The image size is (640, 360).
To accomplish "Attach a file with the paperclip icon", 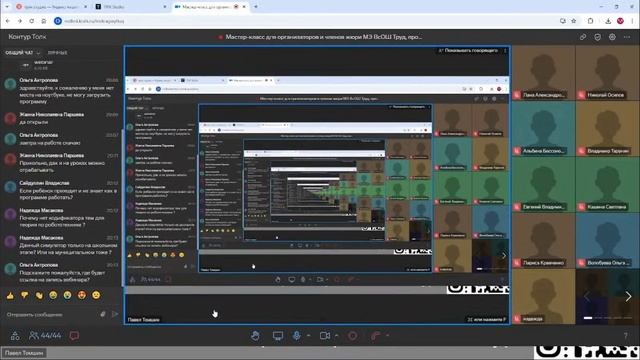I will pos(103,314).
